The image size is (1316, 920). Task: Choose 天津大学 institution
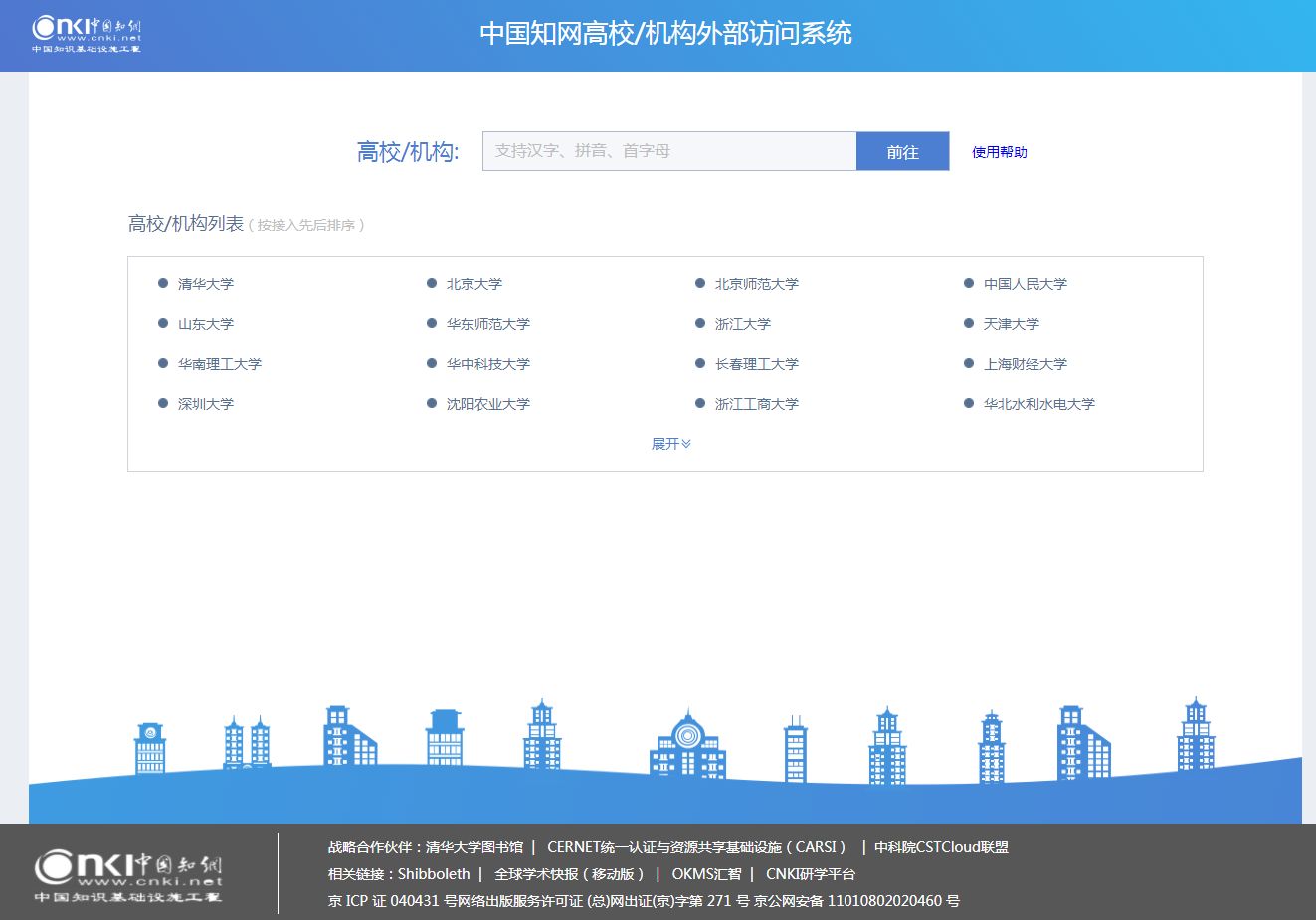coord(1012,324)
